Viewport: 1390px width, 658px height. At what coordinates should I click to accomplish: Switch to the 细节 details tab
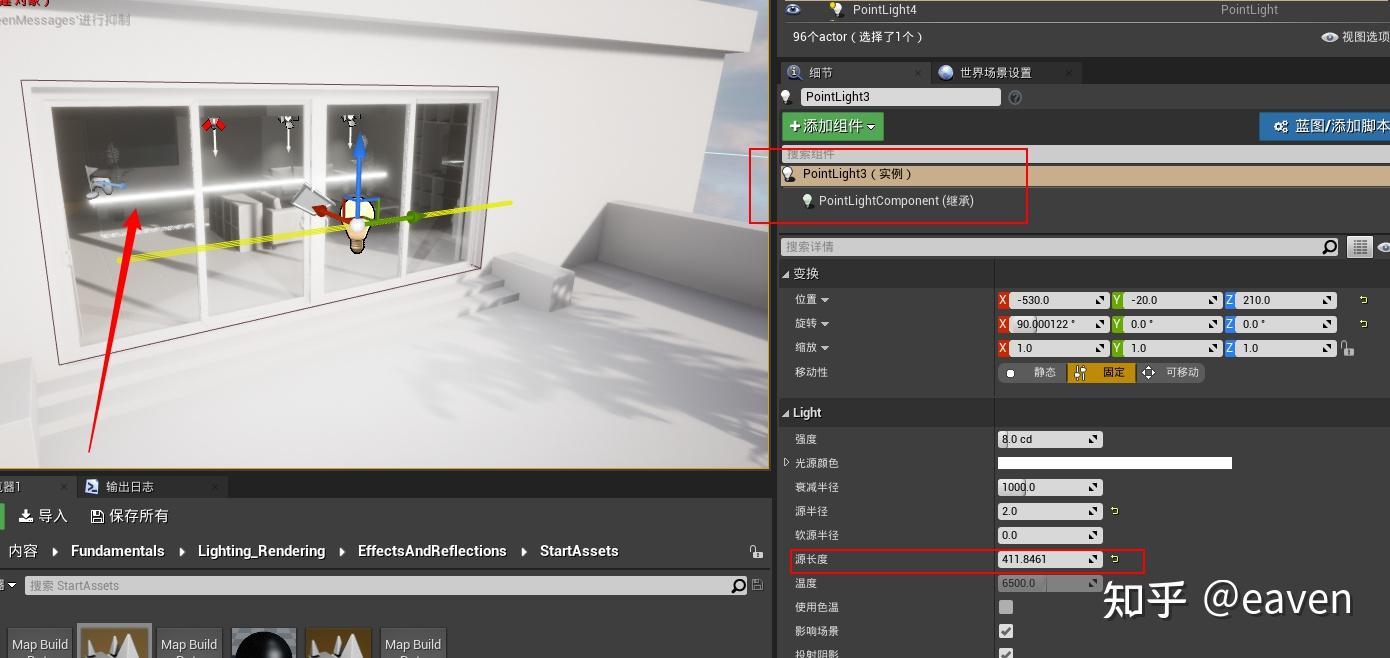(x=820, y=72)
